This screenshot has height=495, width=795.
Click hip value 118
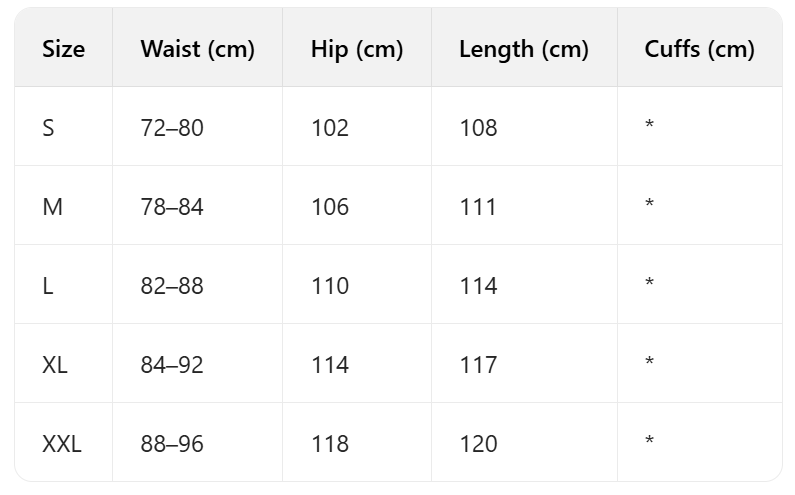pos(330,444)
